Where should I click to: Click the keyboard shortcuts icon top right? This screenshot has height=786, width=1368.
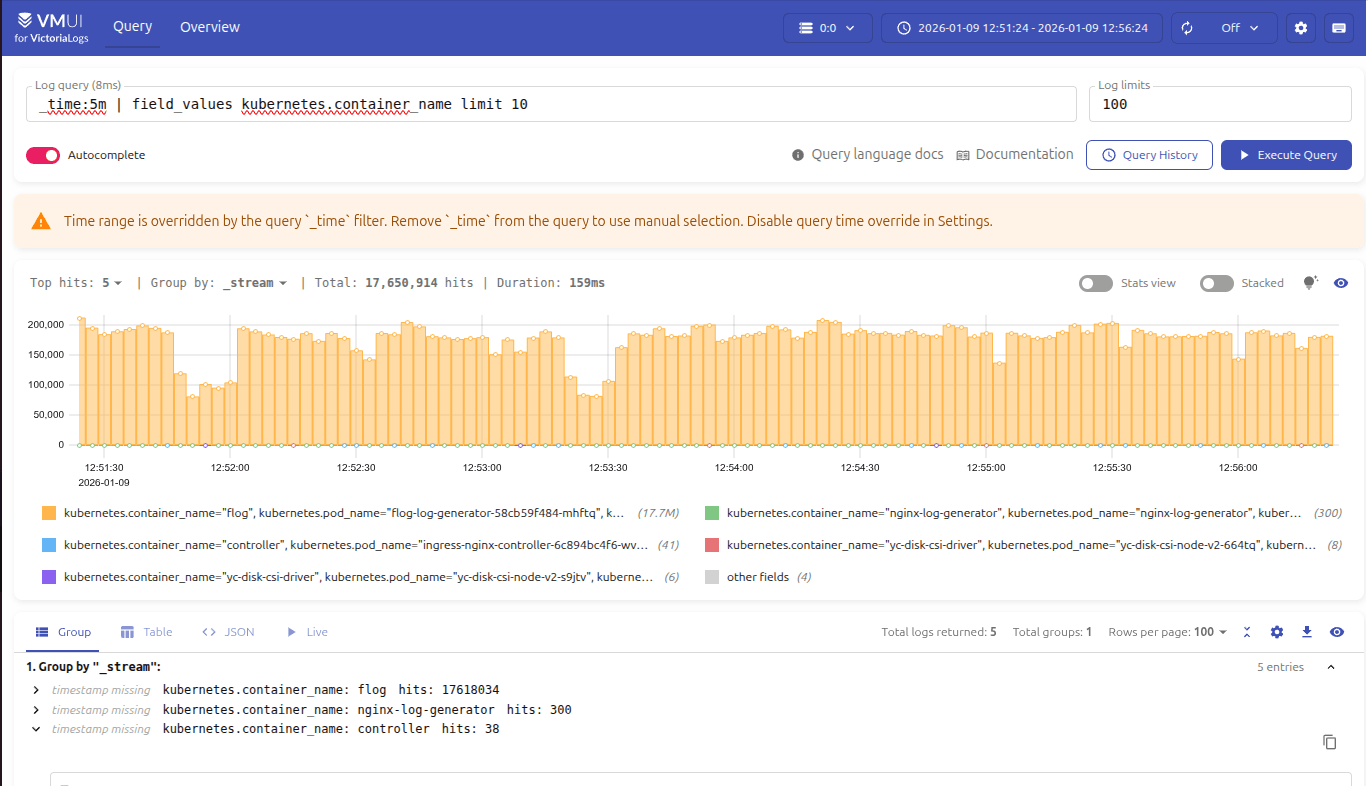(1339, 28)
